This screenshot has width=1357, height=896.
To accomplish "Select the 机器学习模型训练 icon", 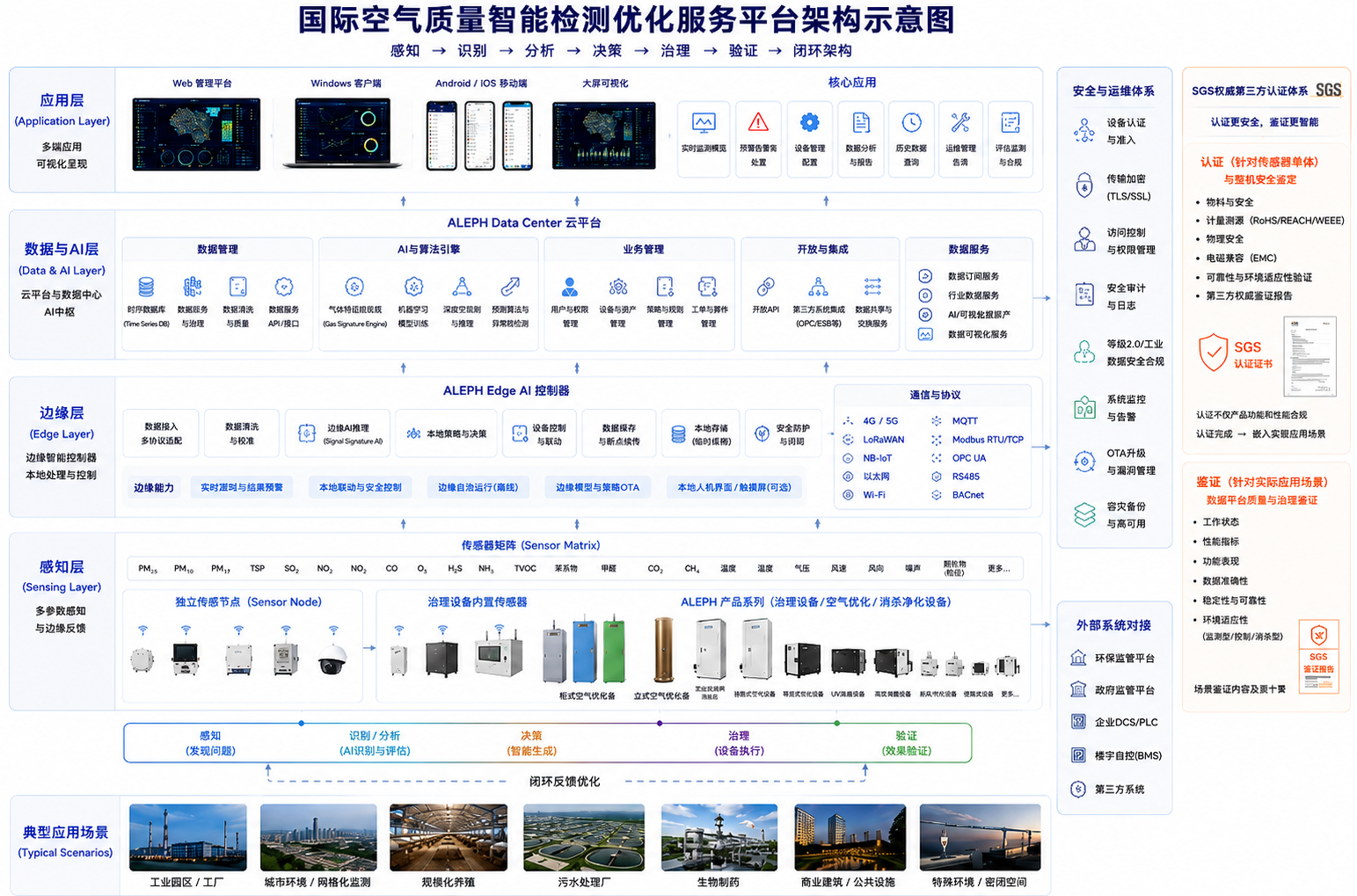I will [x=413, y=287].
